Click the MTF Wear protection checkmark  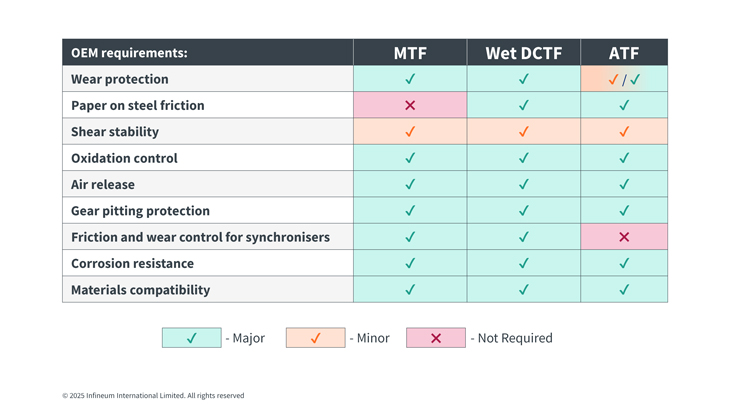pyautogui.click(x=410, y=79)
